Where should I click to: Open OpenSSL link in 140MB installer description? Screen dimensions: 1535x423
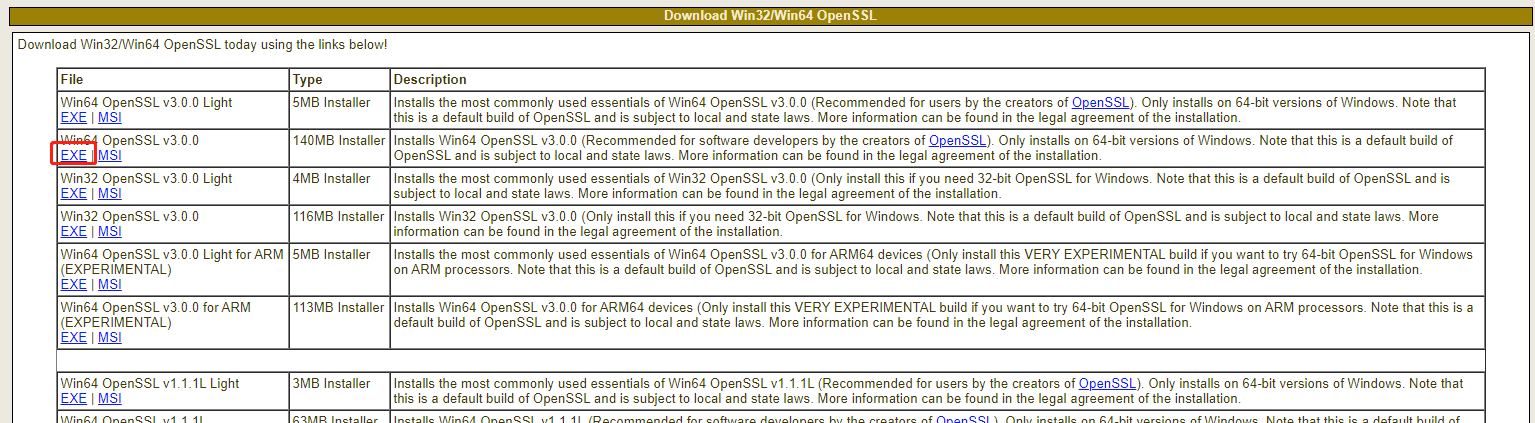click(957, 141)
